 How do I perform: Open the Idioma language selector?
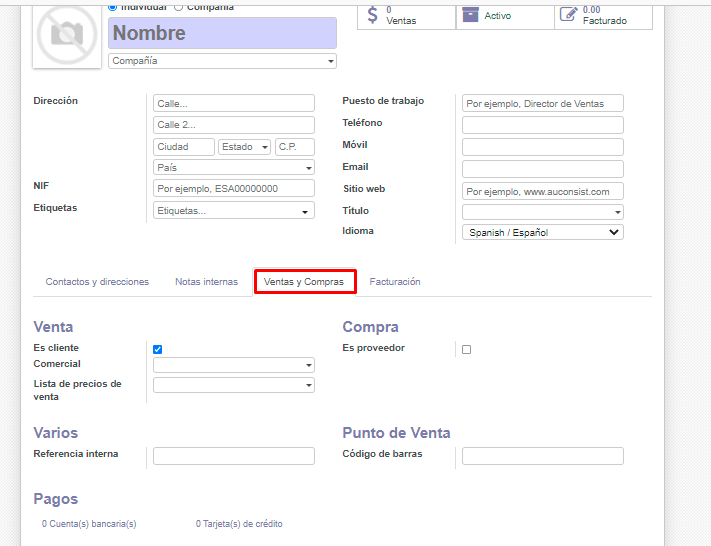pyautogui.click(x=542, y=232)
